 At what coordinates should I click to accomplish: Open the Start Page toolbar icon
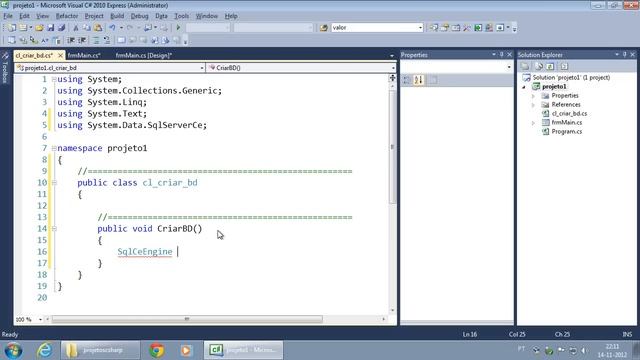478,28
